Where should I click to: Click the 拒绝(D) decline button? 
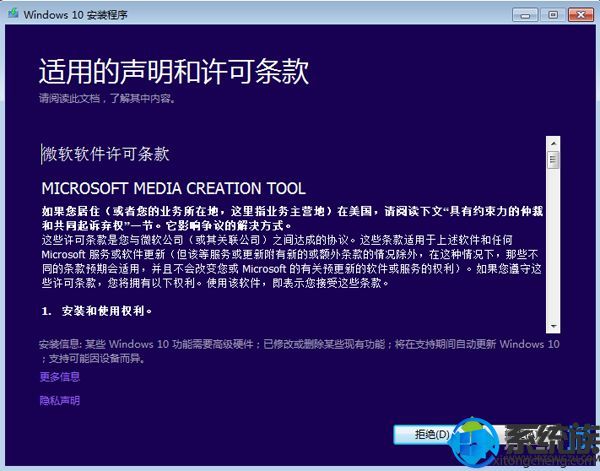point(432,434)
